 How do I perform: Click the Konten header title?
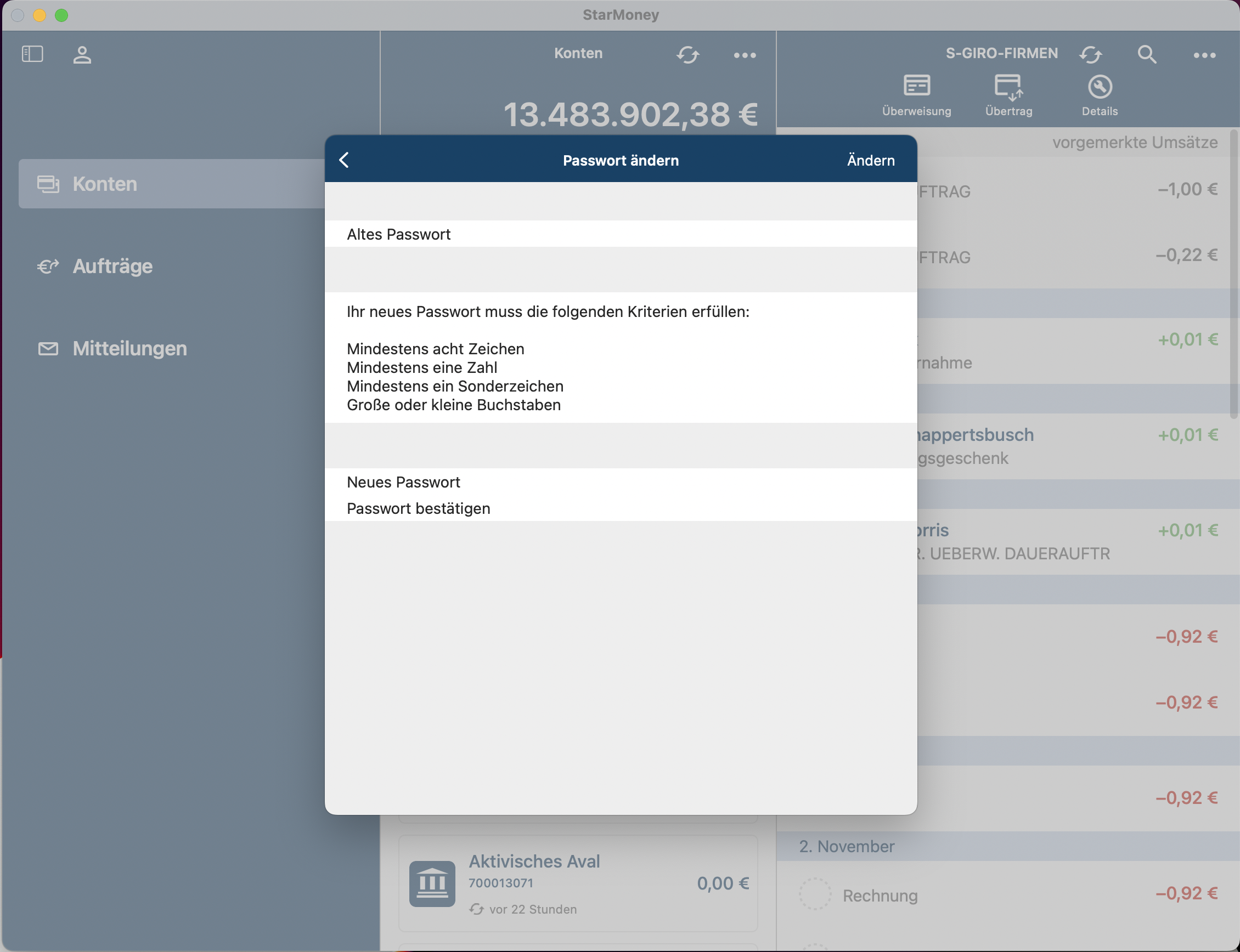click(x=578, y=53)
